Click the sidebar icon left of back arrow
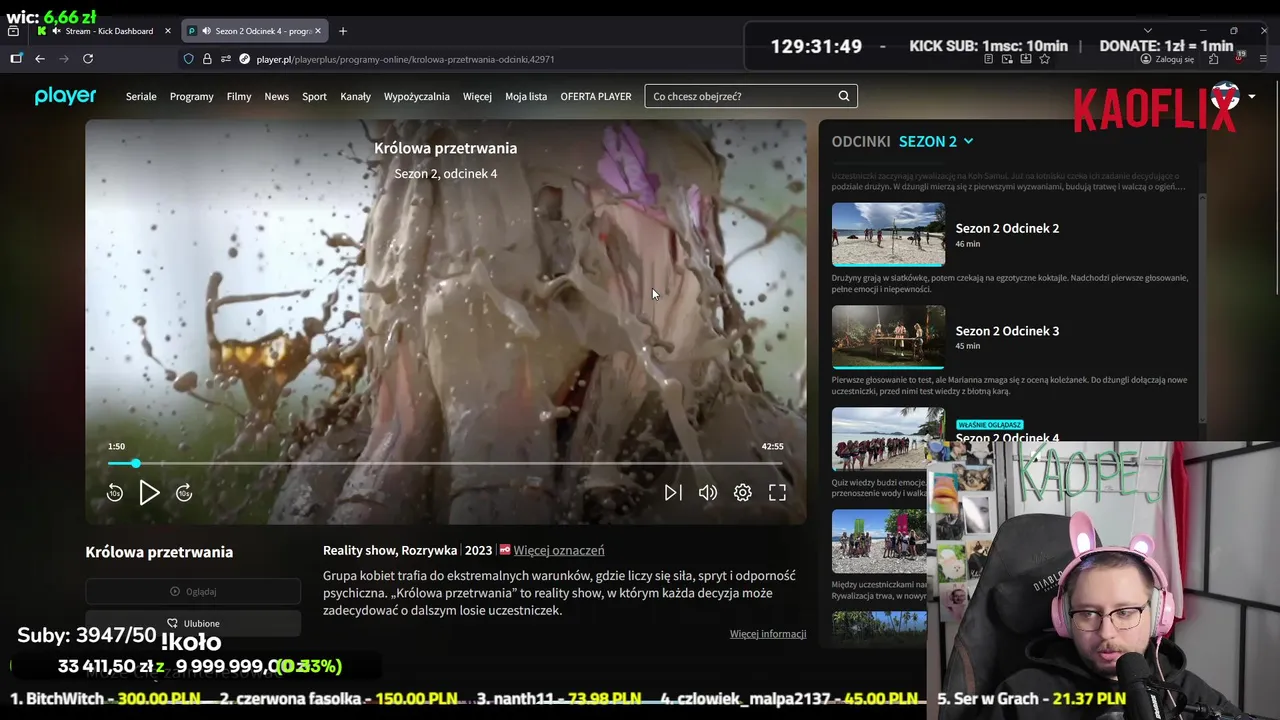 tap(16, 59)
